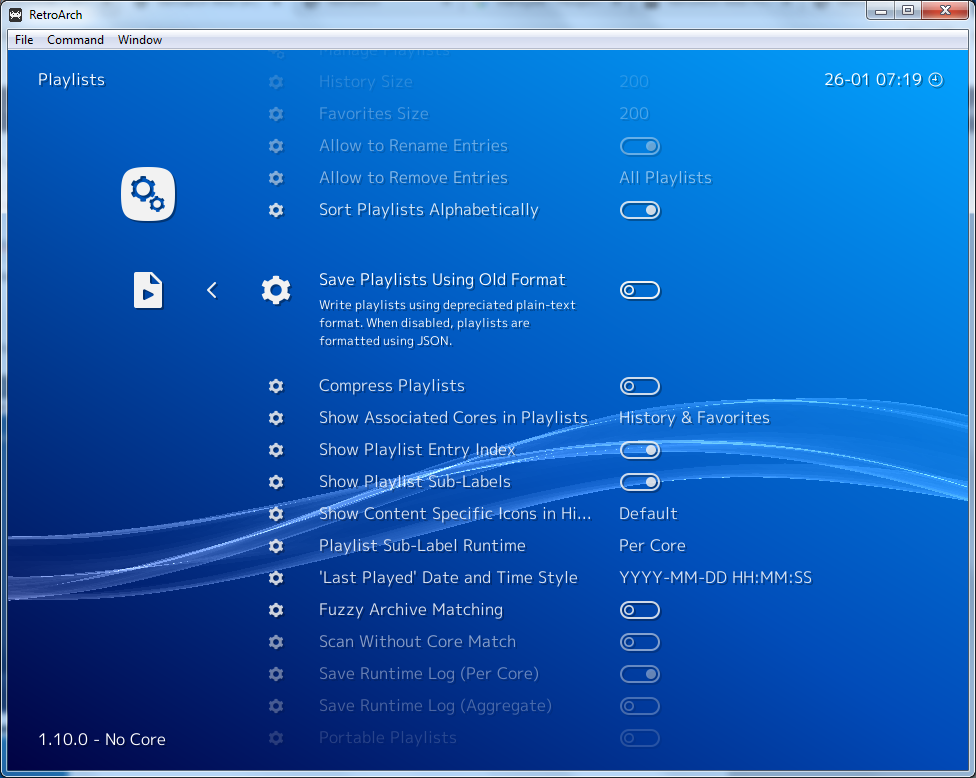
Task: Click the Playlists heading text
Action: 72,80
